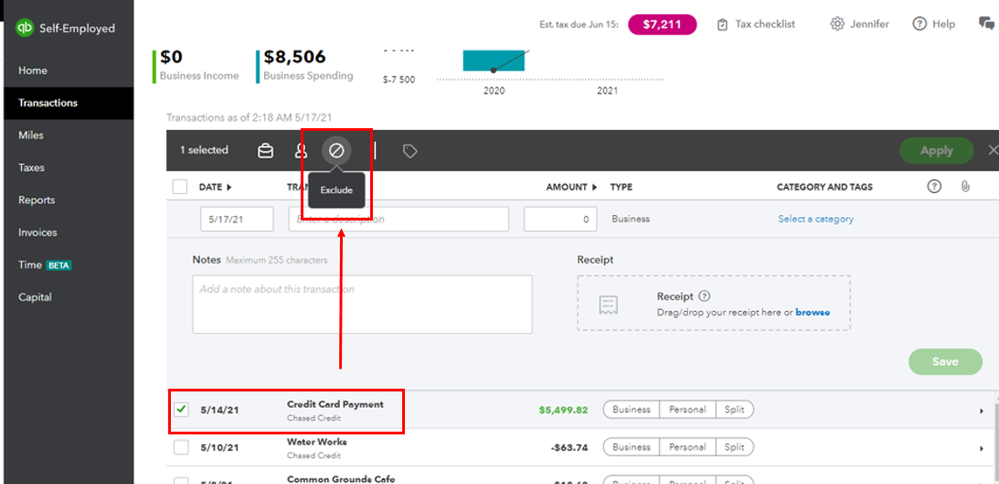This screenshot has height=484, width=999.
Task: Expand the Credit Card Payment row arrow
Action: 981,411
